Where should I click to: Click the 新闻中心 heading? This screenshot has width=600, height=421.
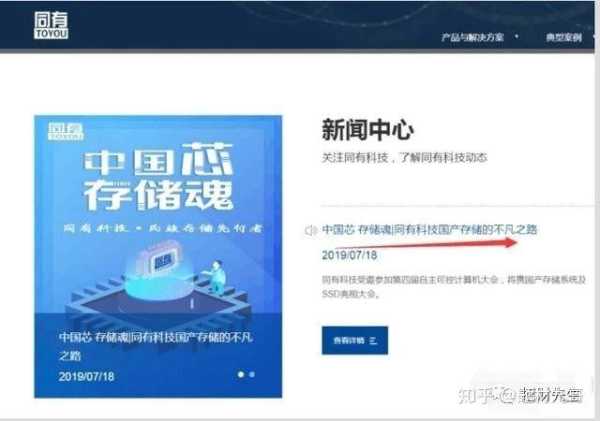pos(367,130)
